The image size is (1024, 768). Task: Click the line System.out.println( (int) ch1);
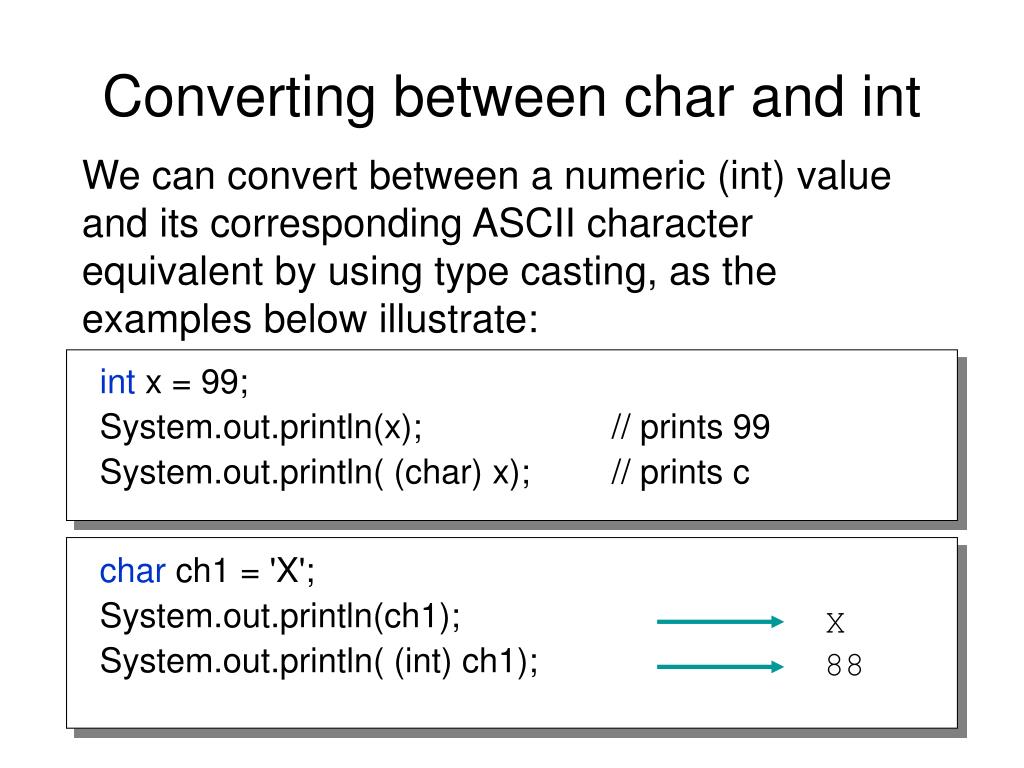tap(319, 662)
